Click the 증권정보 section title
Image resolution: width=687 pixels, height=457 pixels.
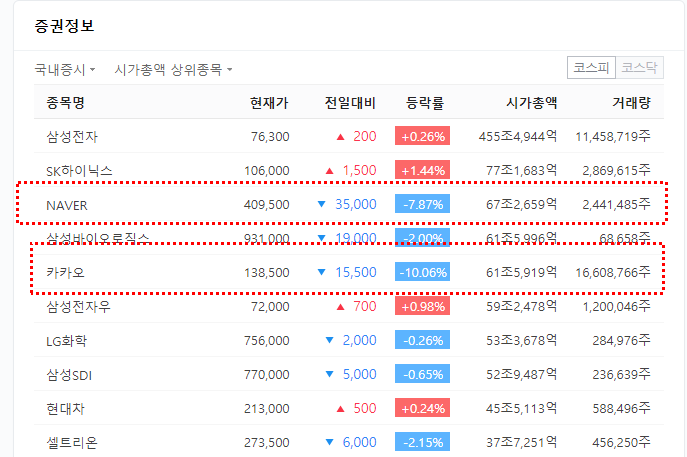64,25
